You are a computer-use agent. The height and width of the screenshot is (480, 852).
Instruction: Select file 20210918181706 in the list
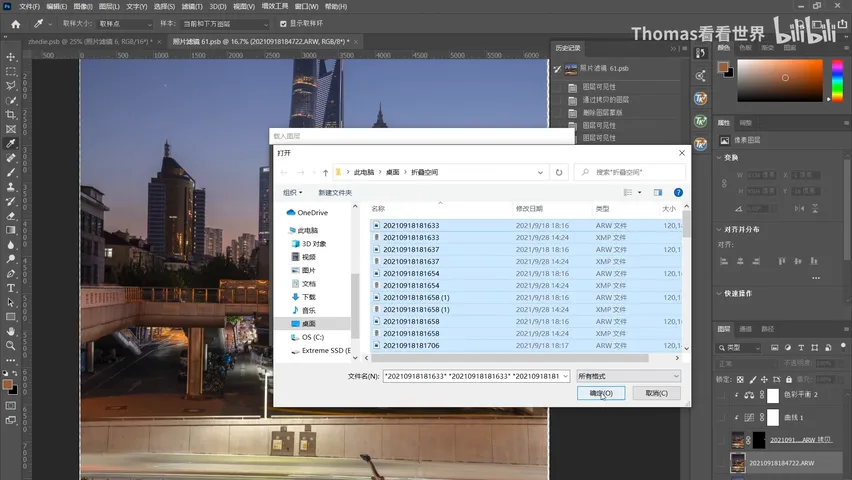(x=526, y=346)
